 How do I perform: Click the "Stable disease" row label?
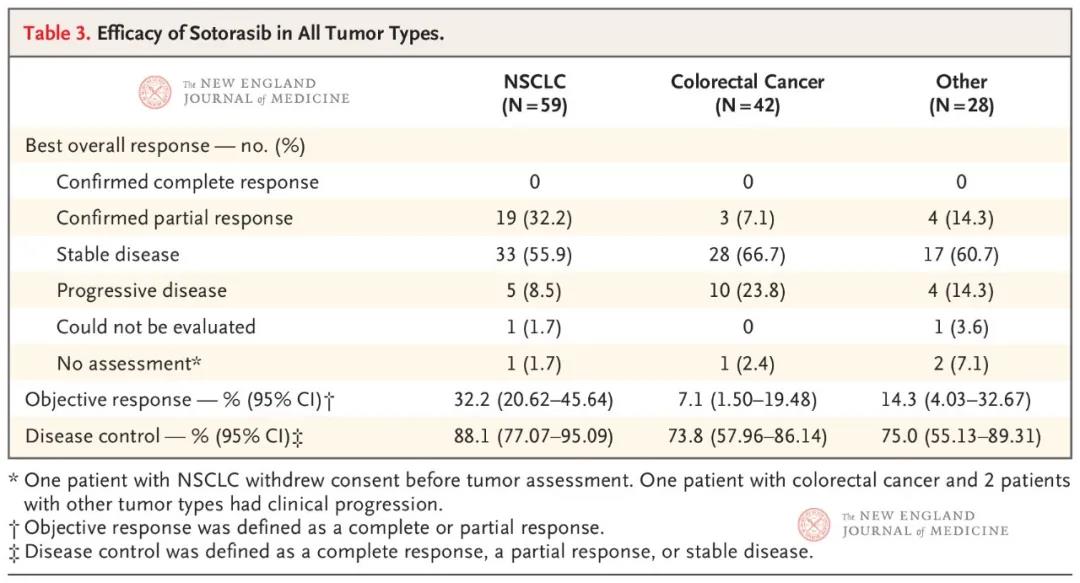[x=118, y=254]
